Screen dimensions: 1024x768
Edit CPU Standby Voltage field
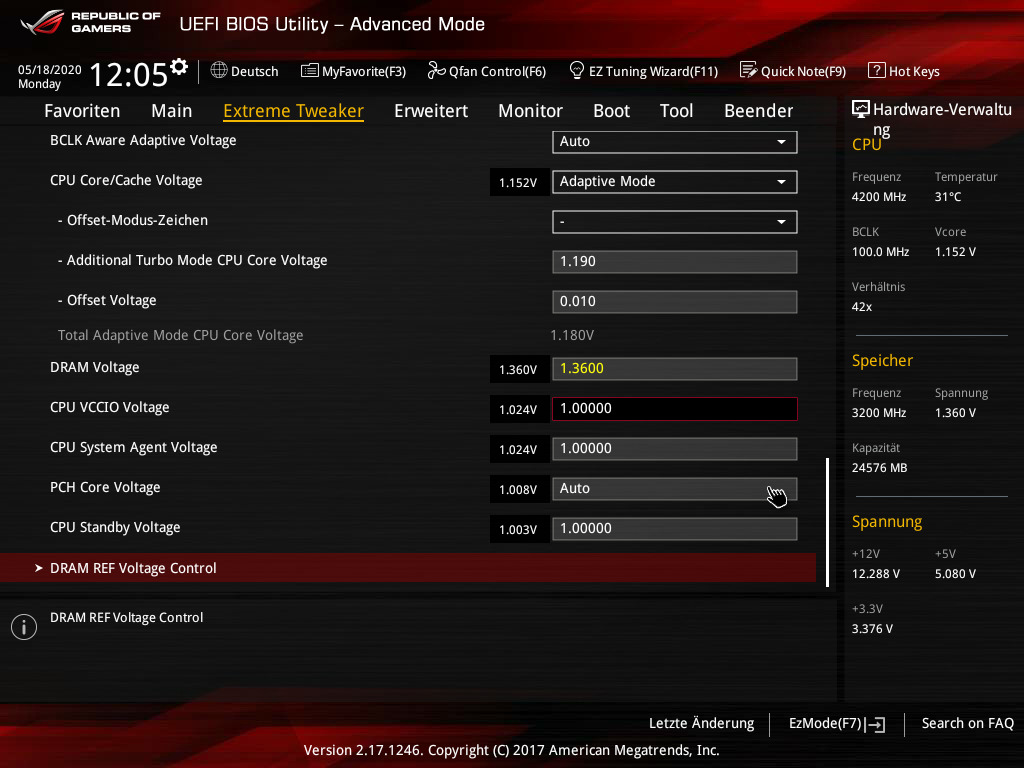point(675,528)
